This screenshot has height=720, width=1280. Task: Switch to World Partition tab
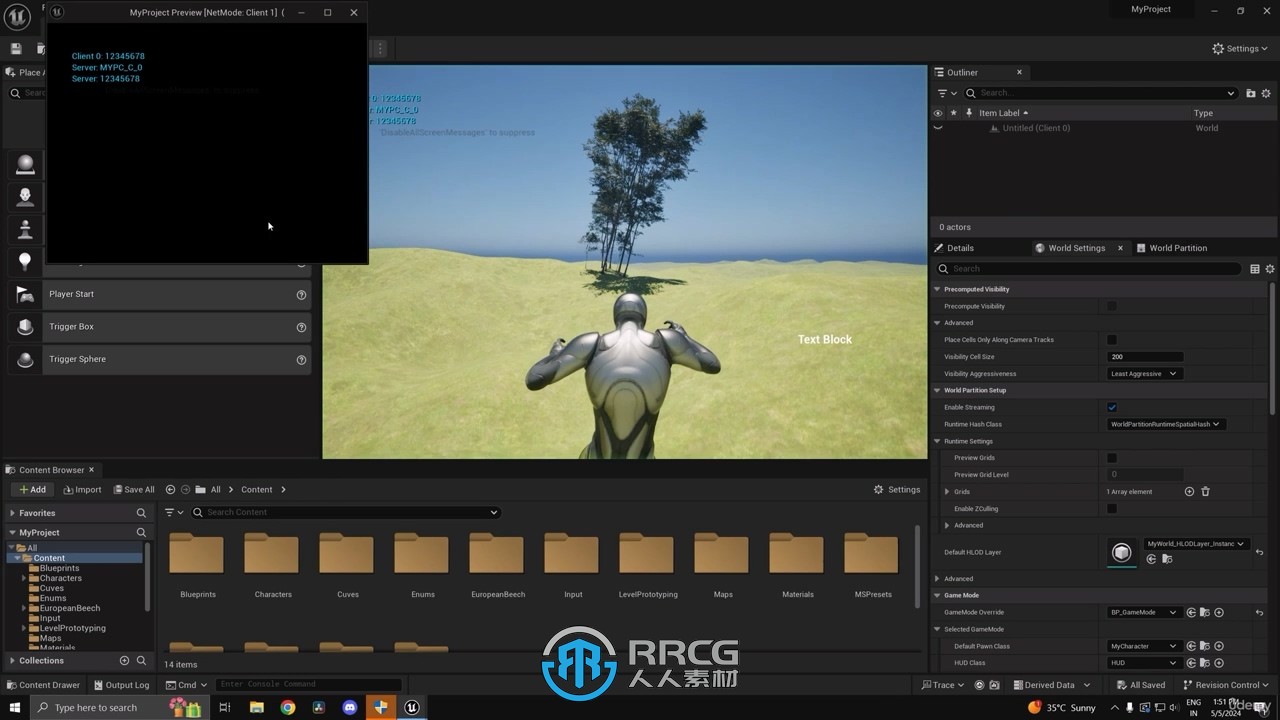(1172, 248)
